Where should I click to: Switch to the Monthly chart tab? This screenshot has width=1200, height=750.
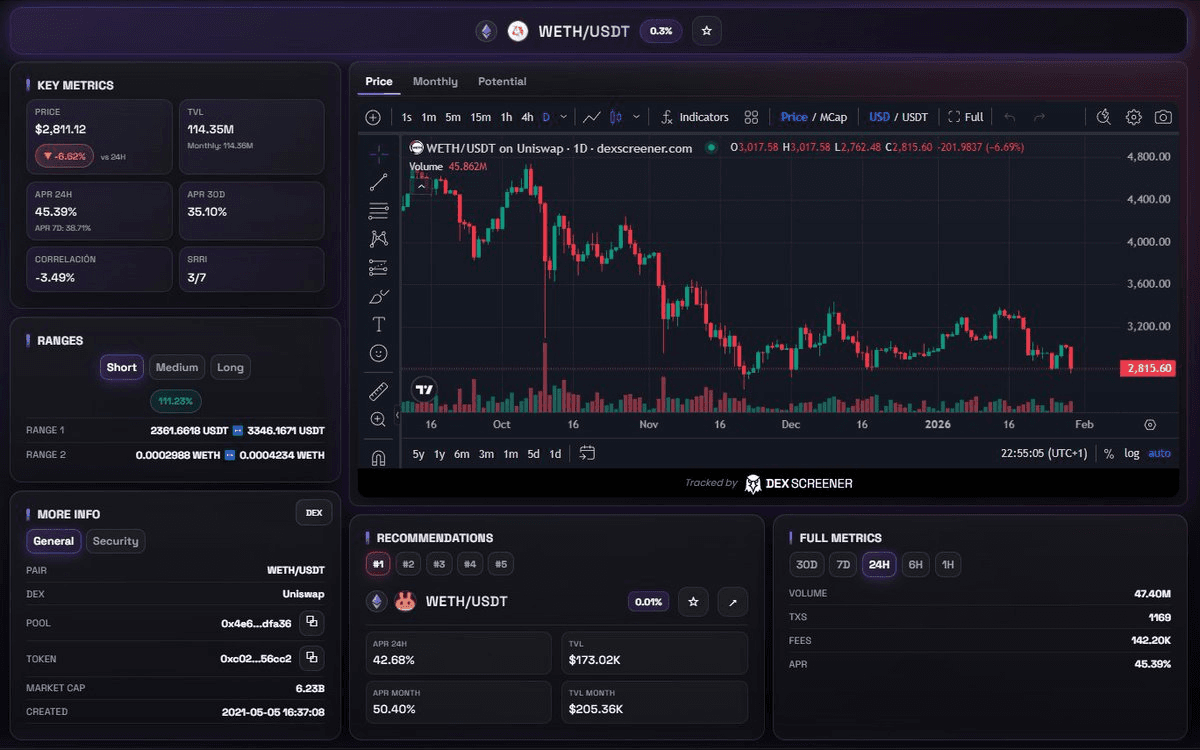pos(435,82)
